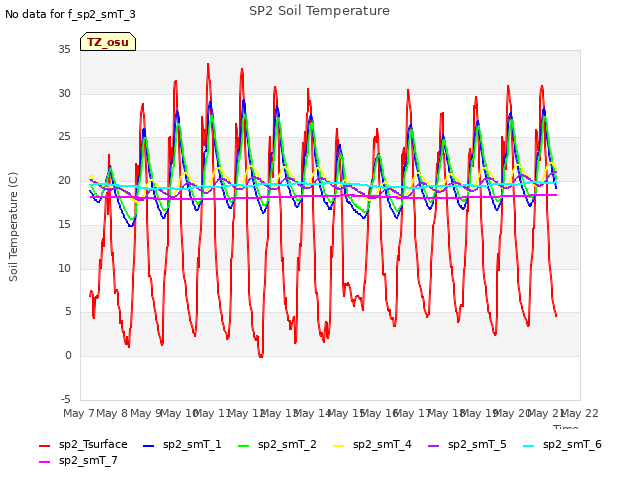The height and width of the screenshot is (480, 640).
Task: Click the red sp2_Tsurface legend swatch
Action: 44,446
